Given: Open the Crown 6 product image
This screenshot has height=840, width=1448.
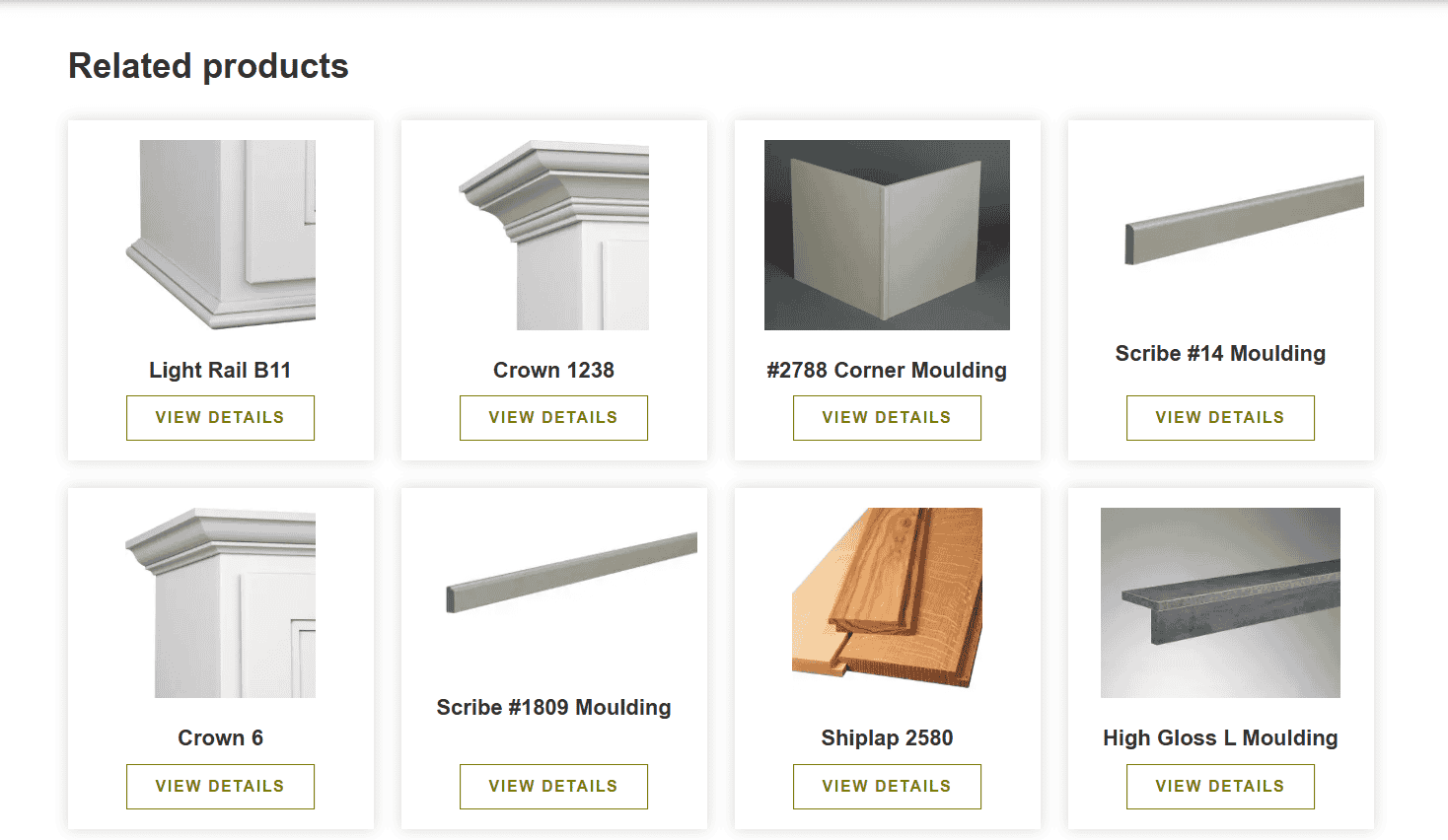Looking at the screenshot, I should click(220, 602).
